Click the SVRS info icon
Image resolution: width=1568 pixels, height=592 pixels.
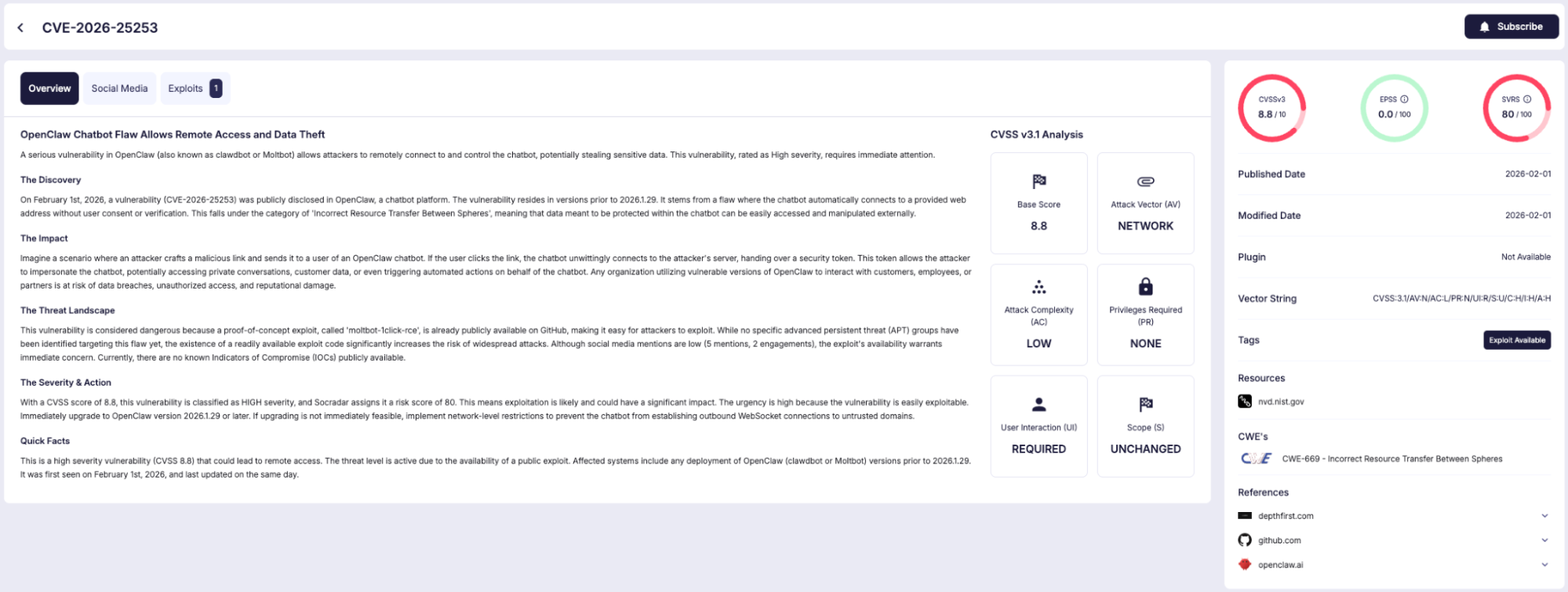[x=1526, y=100]
